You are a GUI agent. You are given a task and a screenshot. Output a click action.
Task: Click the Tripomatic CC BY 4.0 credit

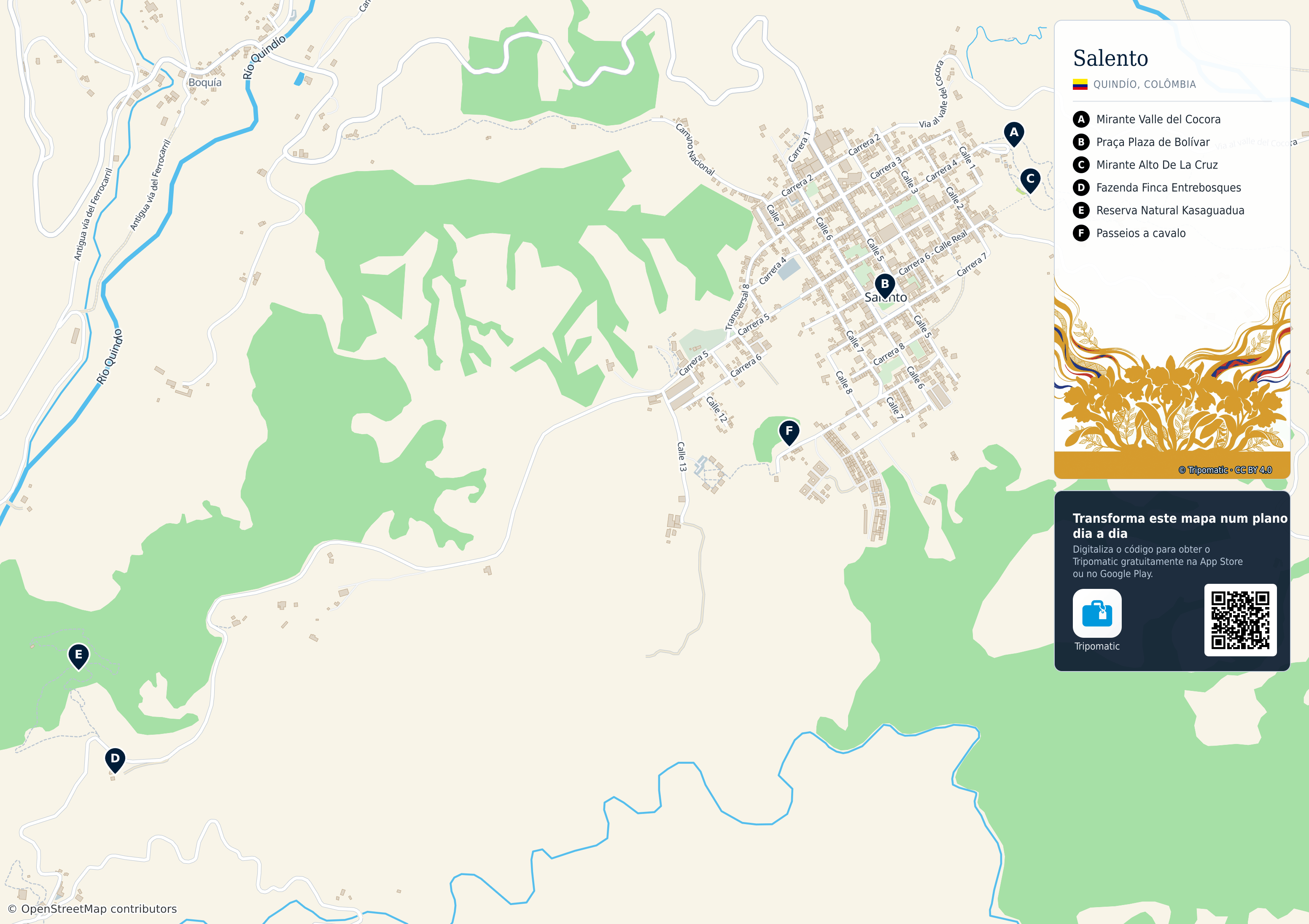coord(1225,470)
